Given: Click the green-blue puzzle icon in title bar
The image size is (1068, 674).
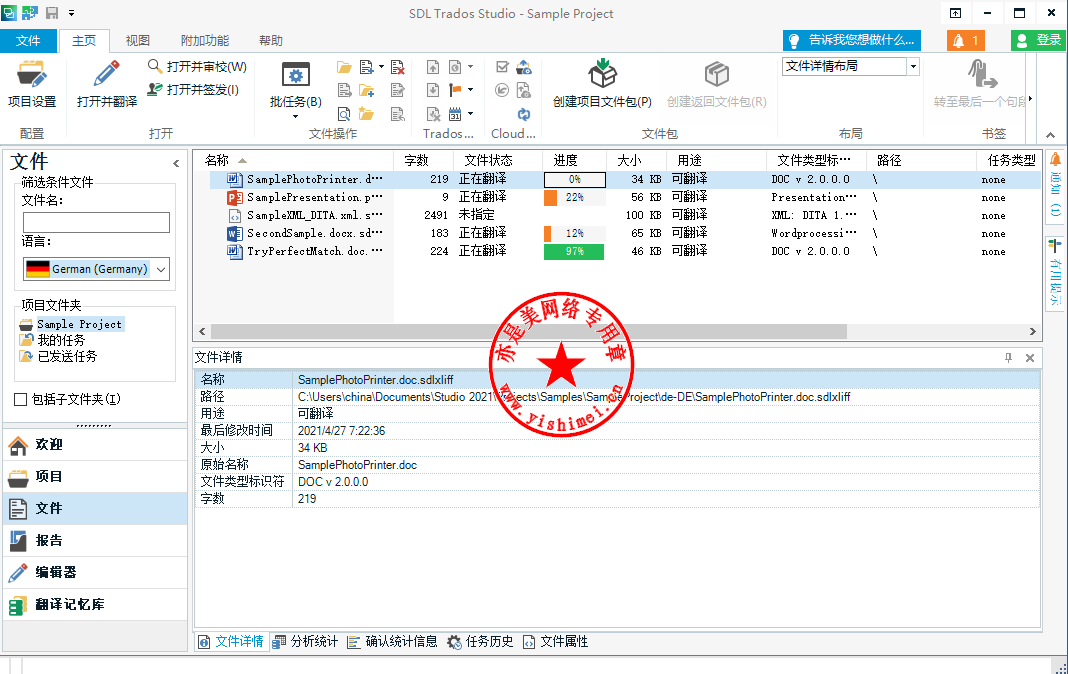Looking at the screenshot, I should click(30, 13).
